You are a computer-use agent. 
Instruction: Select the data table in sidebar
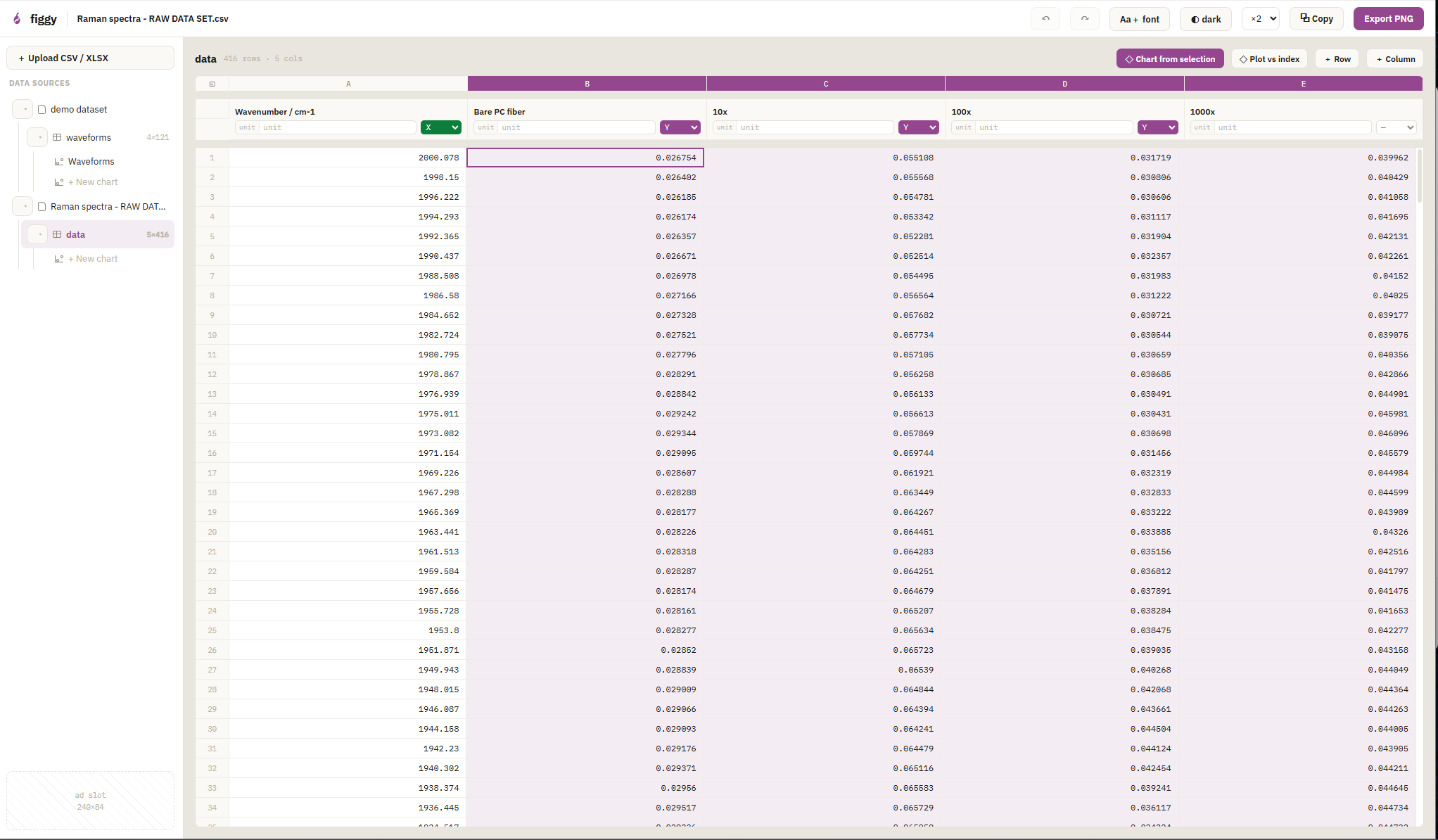(98, 234)
